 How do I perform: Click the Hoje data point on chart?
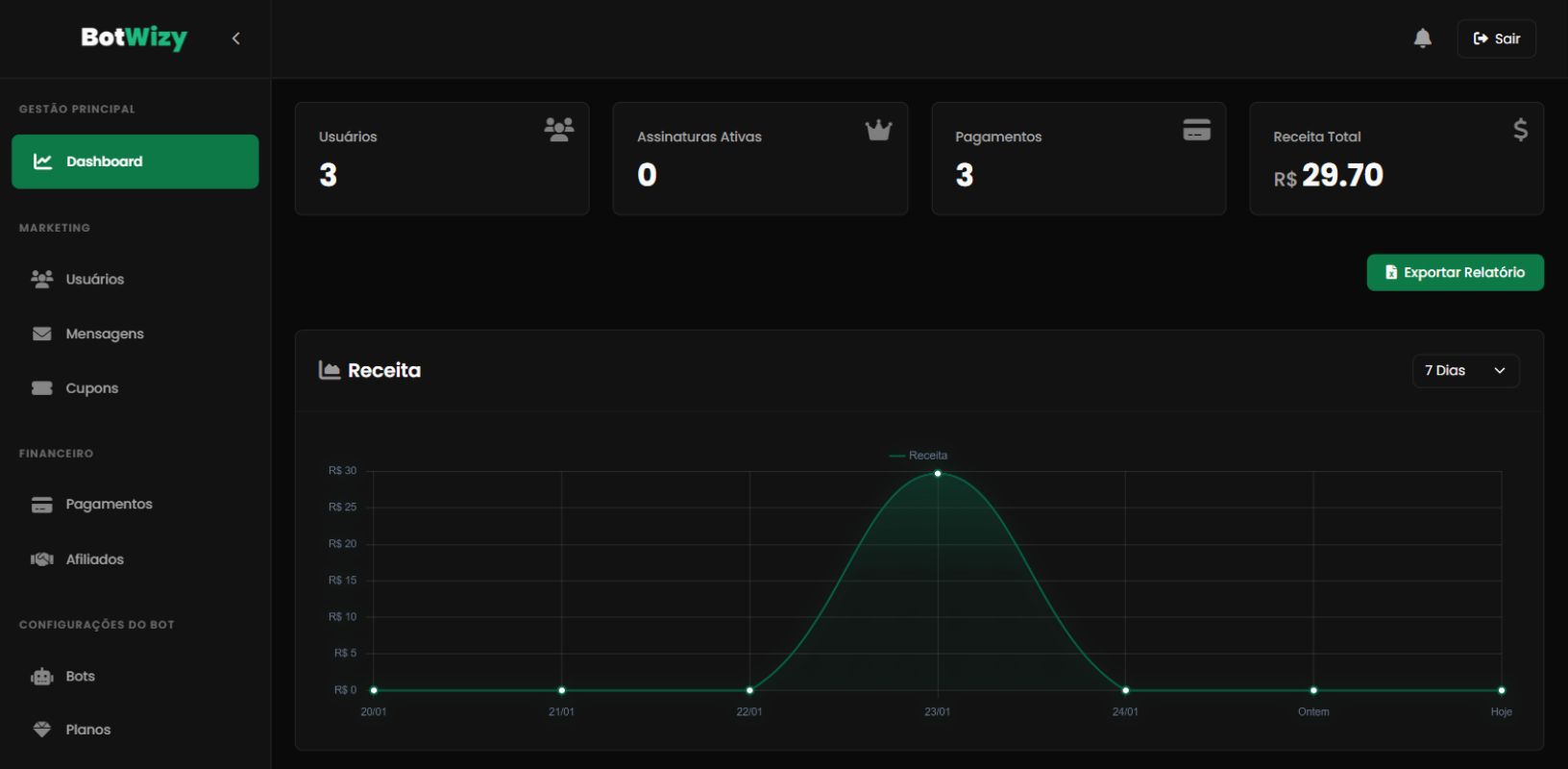tap(1502, 690)
